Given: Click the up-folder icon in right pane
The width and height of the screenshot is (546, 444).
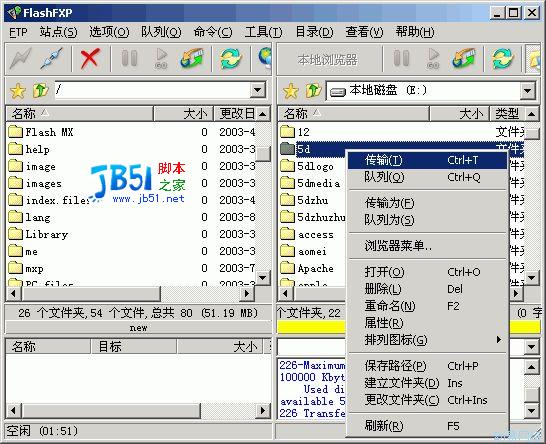Looking at the screenshot, I should tap(313, 90).
